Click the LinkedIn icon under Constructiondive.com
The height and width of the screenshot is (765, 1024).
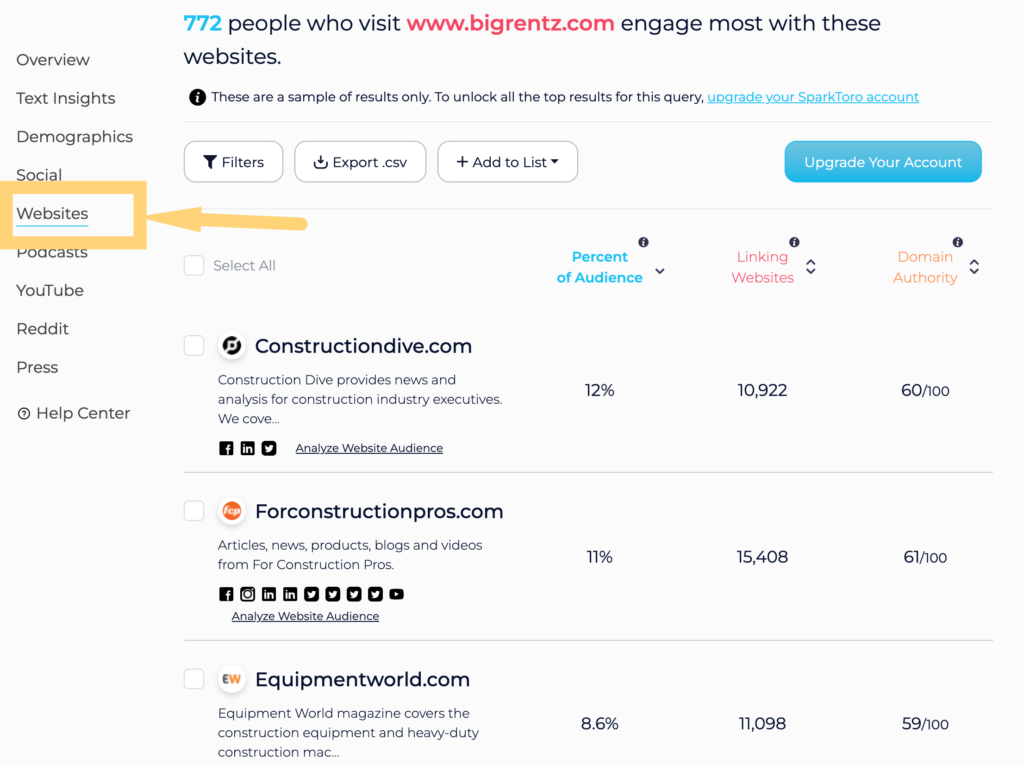[x=247, y=448]
